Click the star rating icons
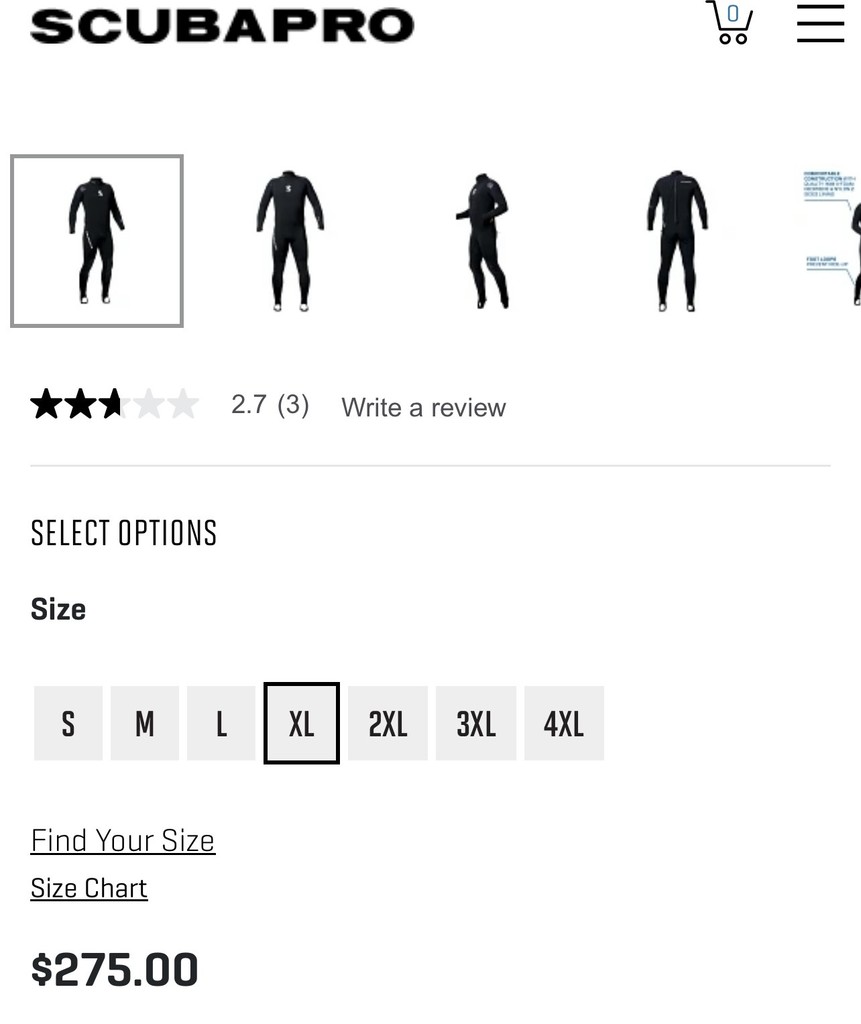Image resolution: width=861 pixels, height=1024 pixels. tap(114, 405)
